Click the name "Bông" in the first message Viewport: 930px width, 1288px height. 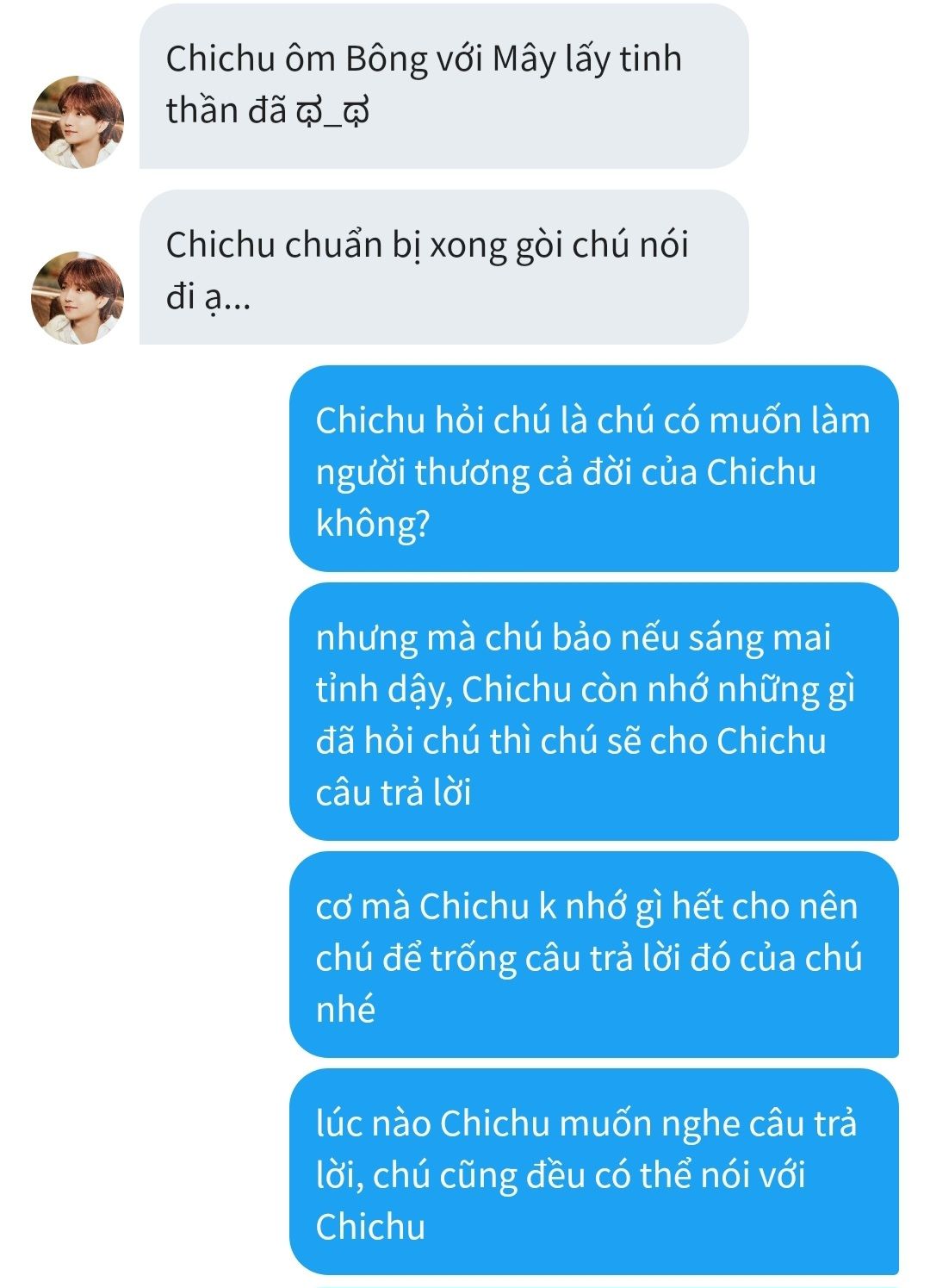[387, 60]
